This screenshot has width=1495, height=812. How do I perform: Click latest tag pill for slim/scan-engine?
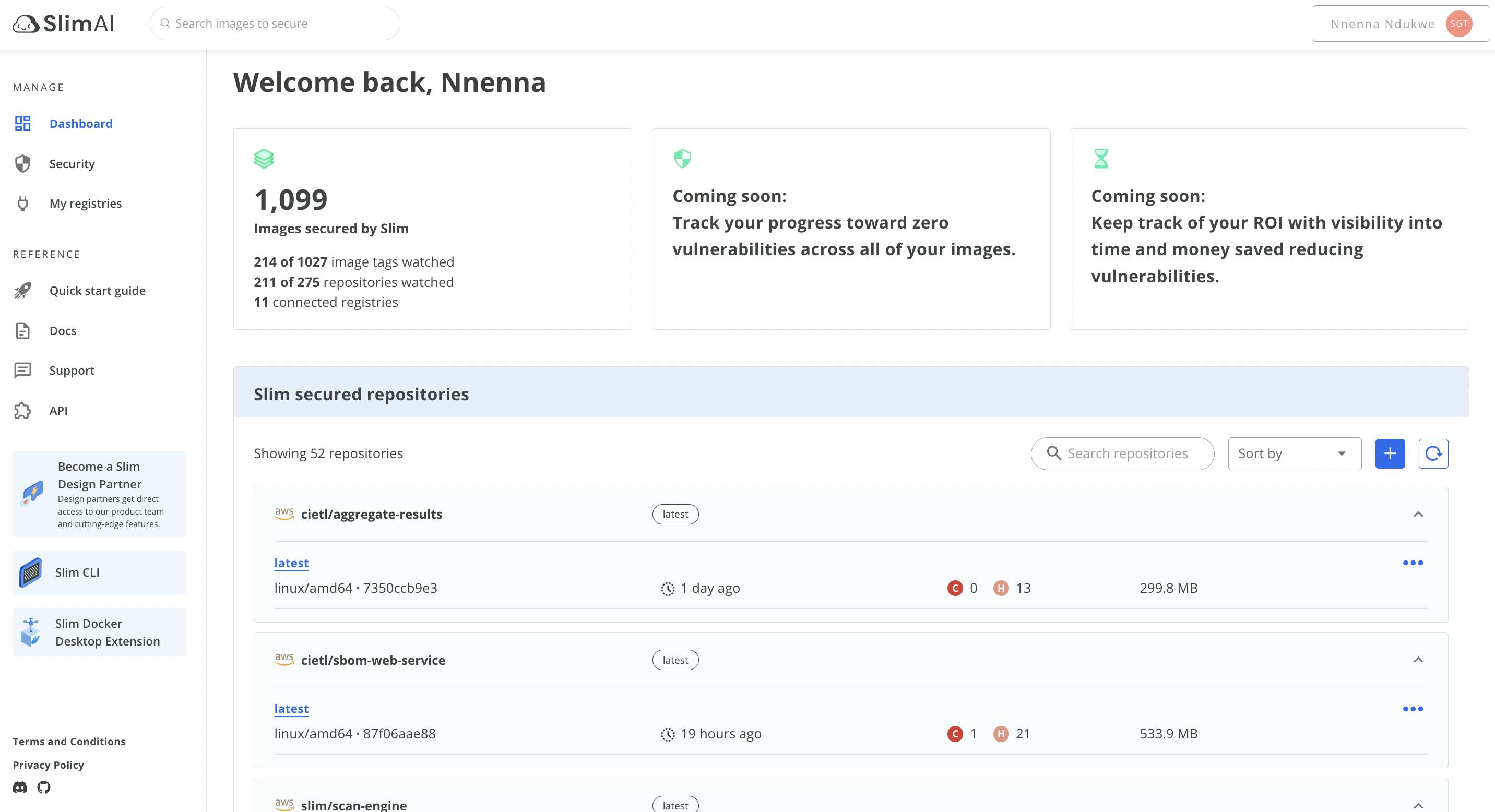[x=675, y=805]
